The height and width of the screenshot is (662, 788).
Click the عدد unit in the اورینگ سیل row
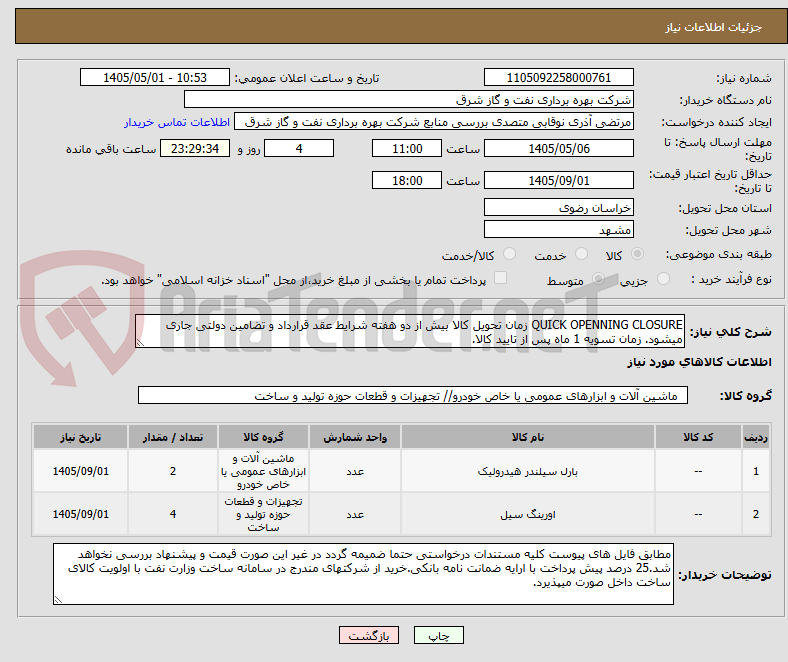coord(355,514)
